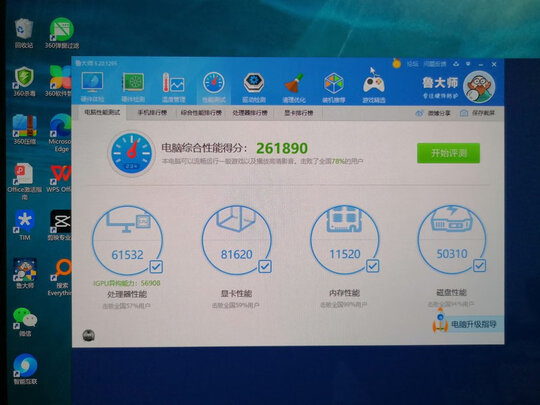Open the 清理优化 broom cleanup icon
The height and width of the screenshot is (405, 540).
[294, 83]
